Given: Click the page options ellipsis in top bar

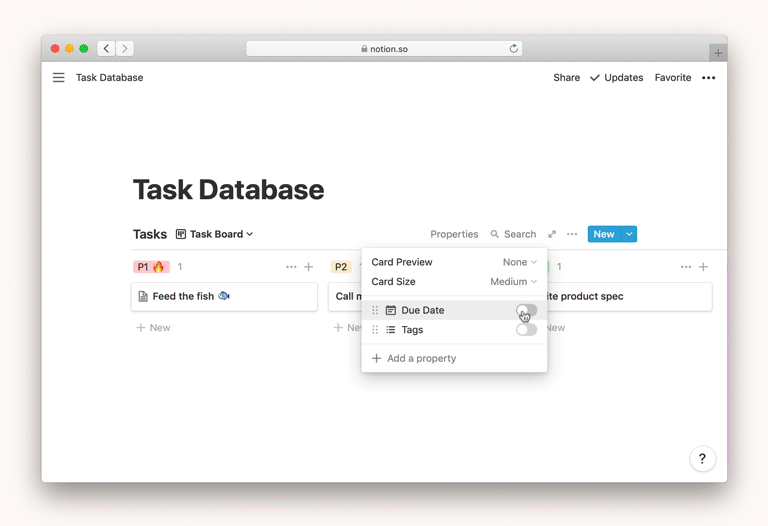Looking at the screenshot, I should point(708,78).
